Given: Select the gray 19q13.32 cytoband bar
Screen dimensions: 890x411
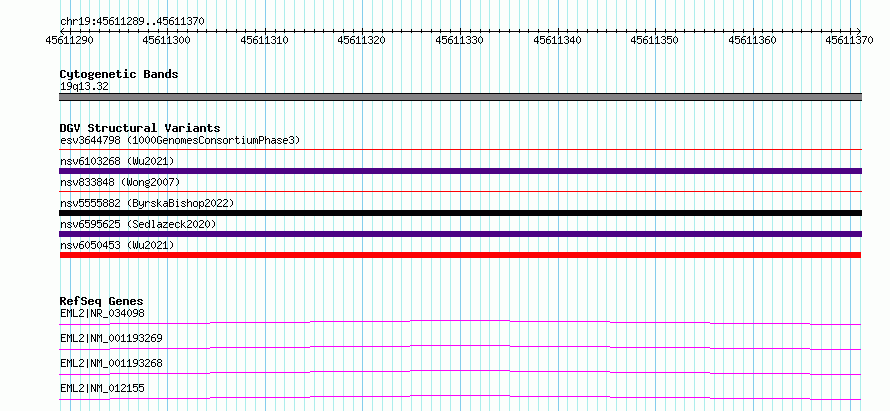Looking at the screenshot, I should pyautogui.click(x=460, y=97).
